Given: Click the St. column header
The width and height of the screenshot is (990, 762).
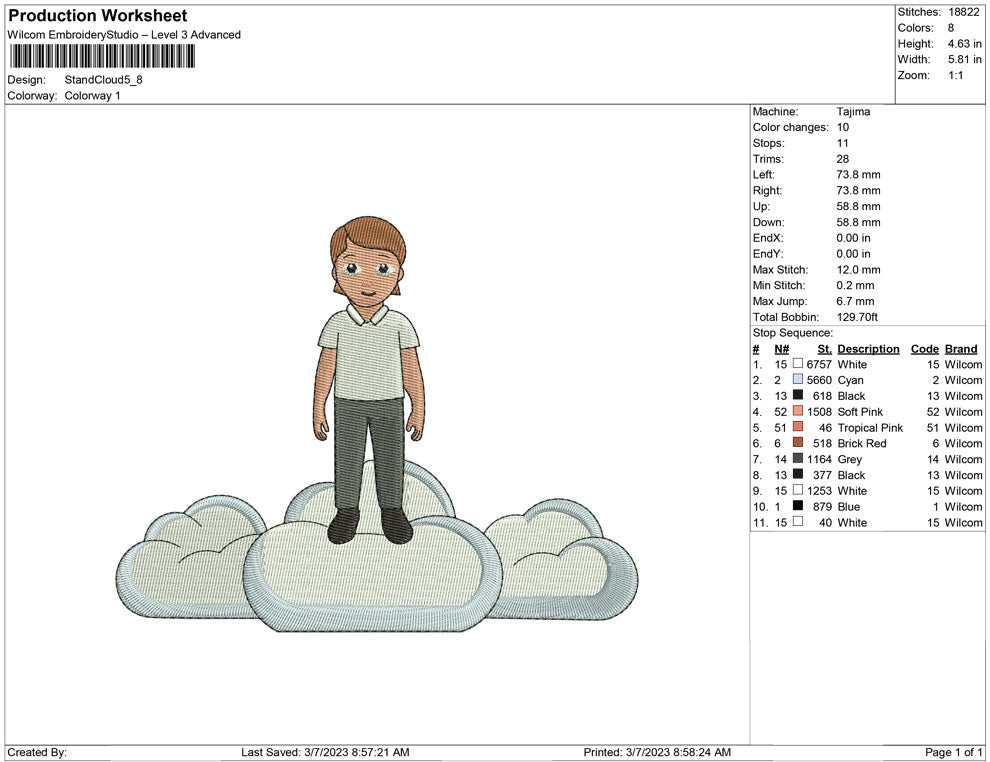Looking at the screenshot, I should click(824, 349).
